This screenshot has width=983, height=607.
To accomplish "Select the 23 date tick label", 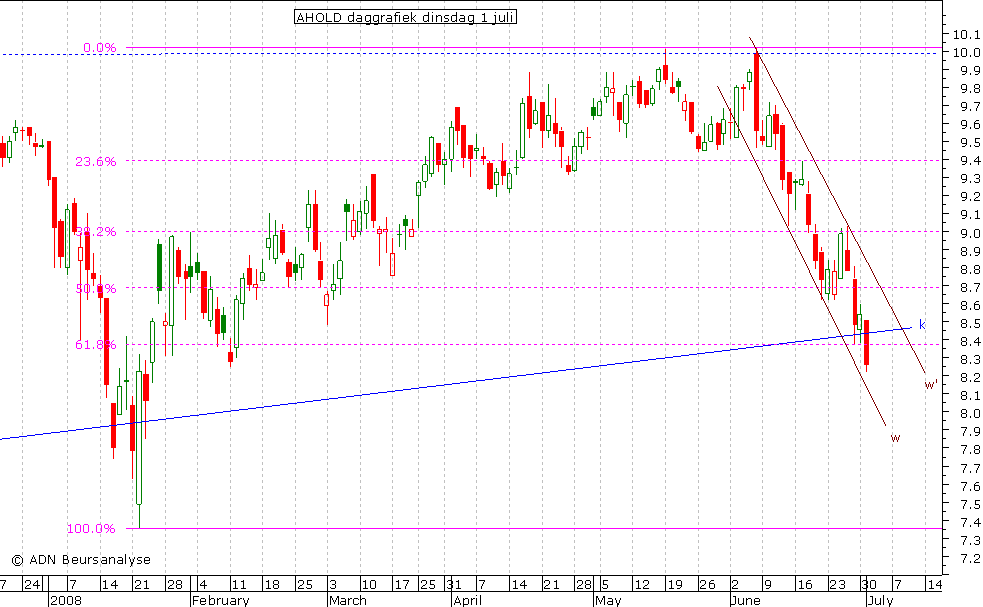I will point(838,584).
